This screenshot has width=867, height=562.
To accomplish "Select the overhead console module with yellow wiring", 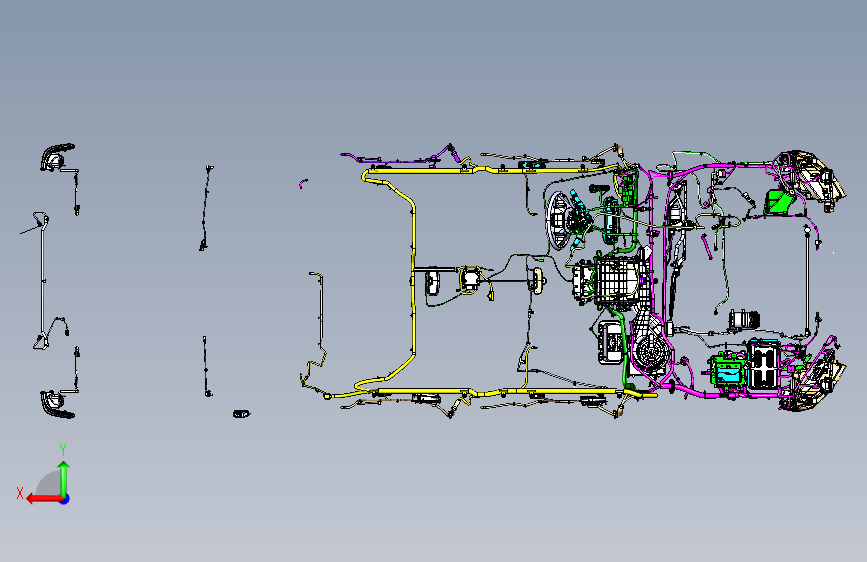I will (470, 280).
